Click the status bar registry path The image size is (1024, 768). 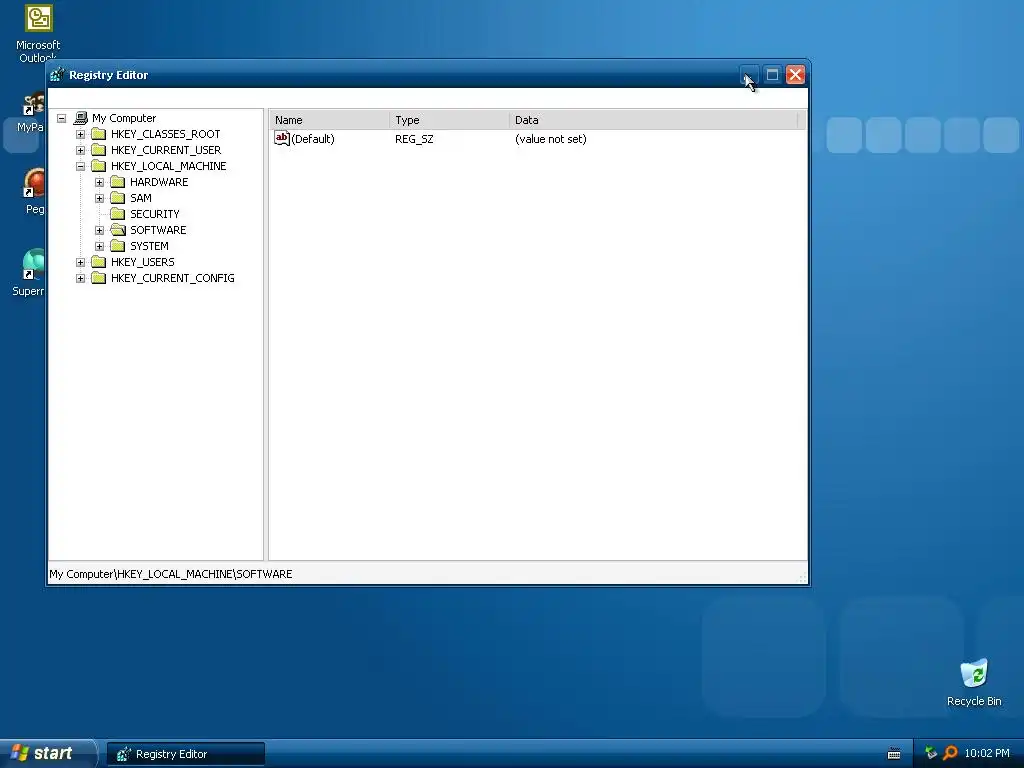[x=170, y=574]
